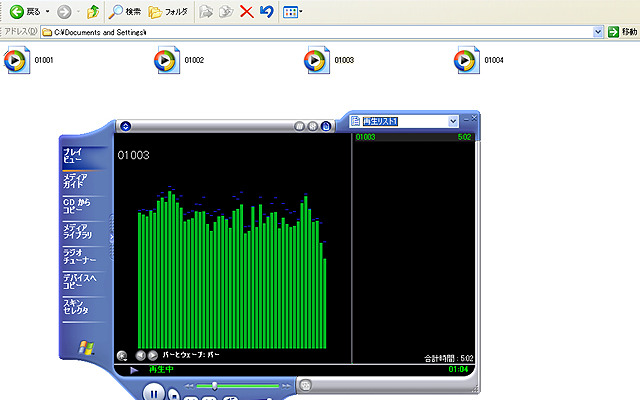Switch to the next visualization
Image resolution: width=640 pixels, height=400 pixels.
coord(153,356)
